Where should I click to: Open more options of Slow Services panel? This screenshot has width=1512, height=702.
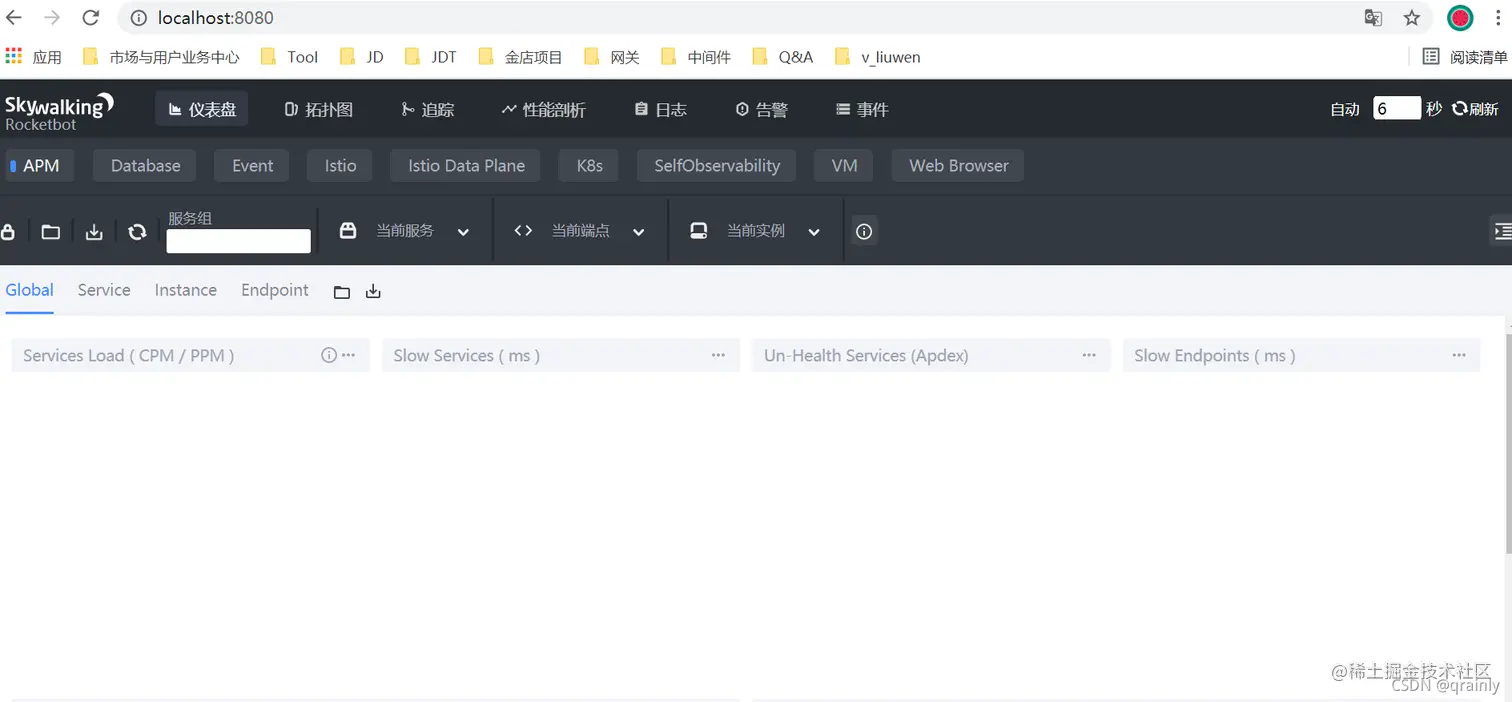tap(718, 355)
